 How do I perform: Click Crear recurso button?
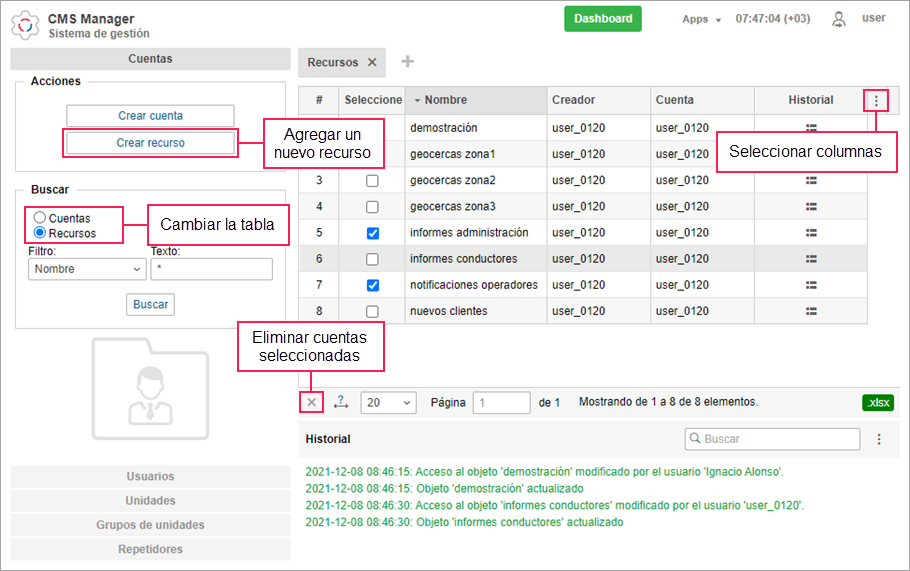[x=150, y=143]
